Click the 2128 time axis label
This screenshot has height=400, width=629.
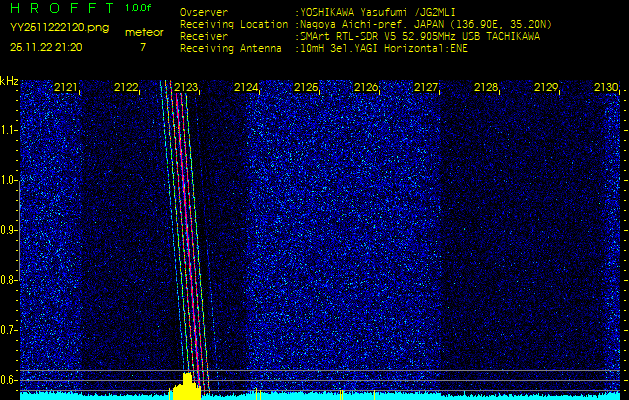tap(486, 87)
